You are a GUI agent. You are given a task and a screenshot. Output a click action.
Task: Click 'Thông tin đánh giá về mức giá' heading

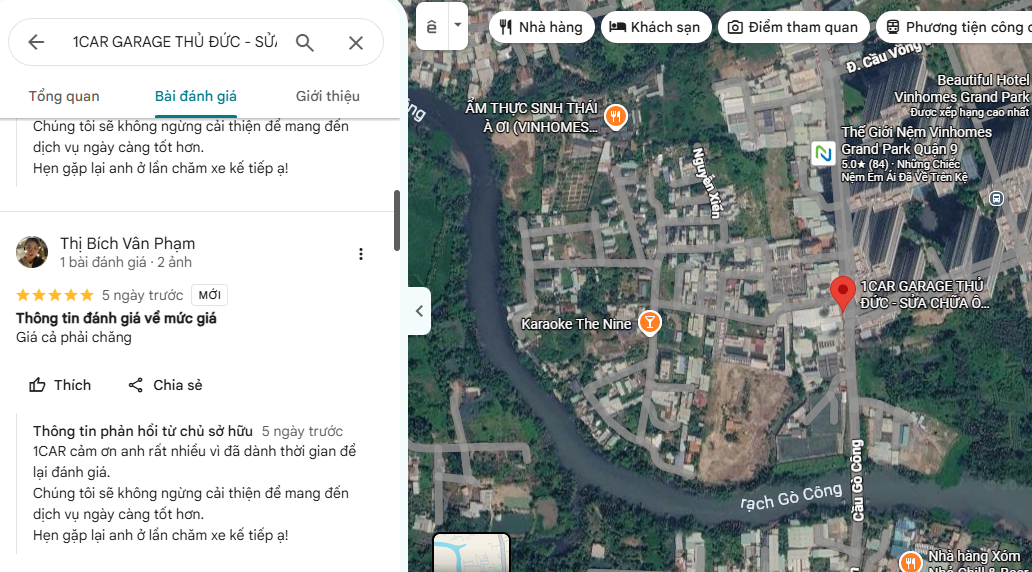coord(116,319)
